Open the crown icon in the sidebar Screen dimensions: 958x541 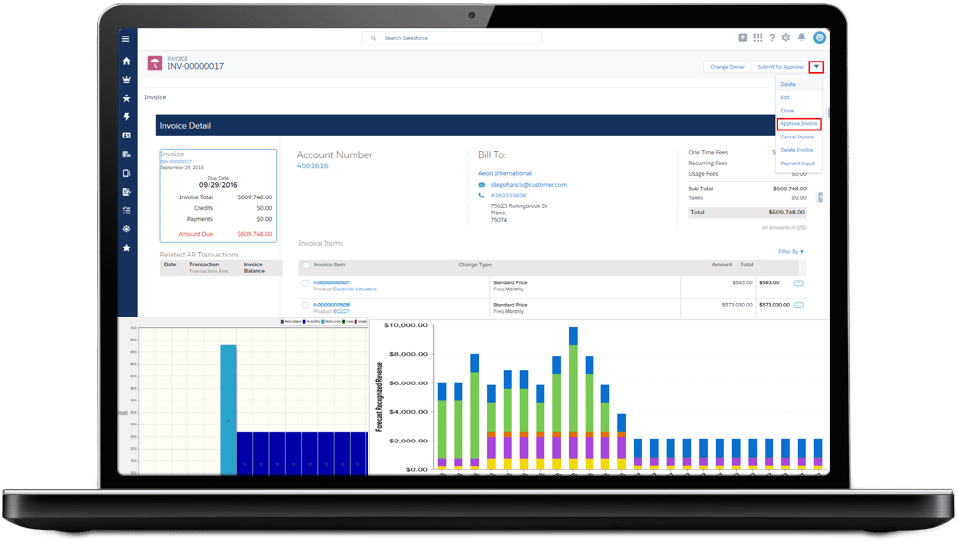pyautogui.click(x=126, y=79)
